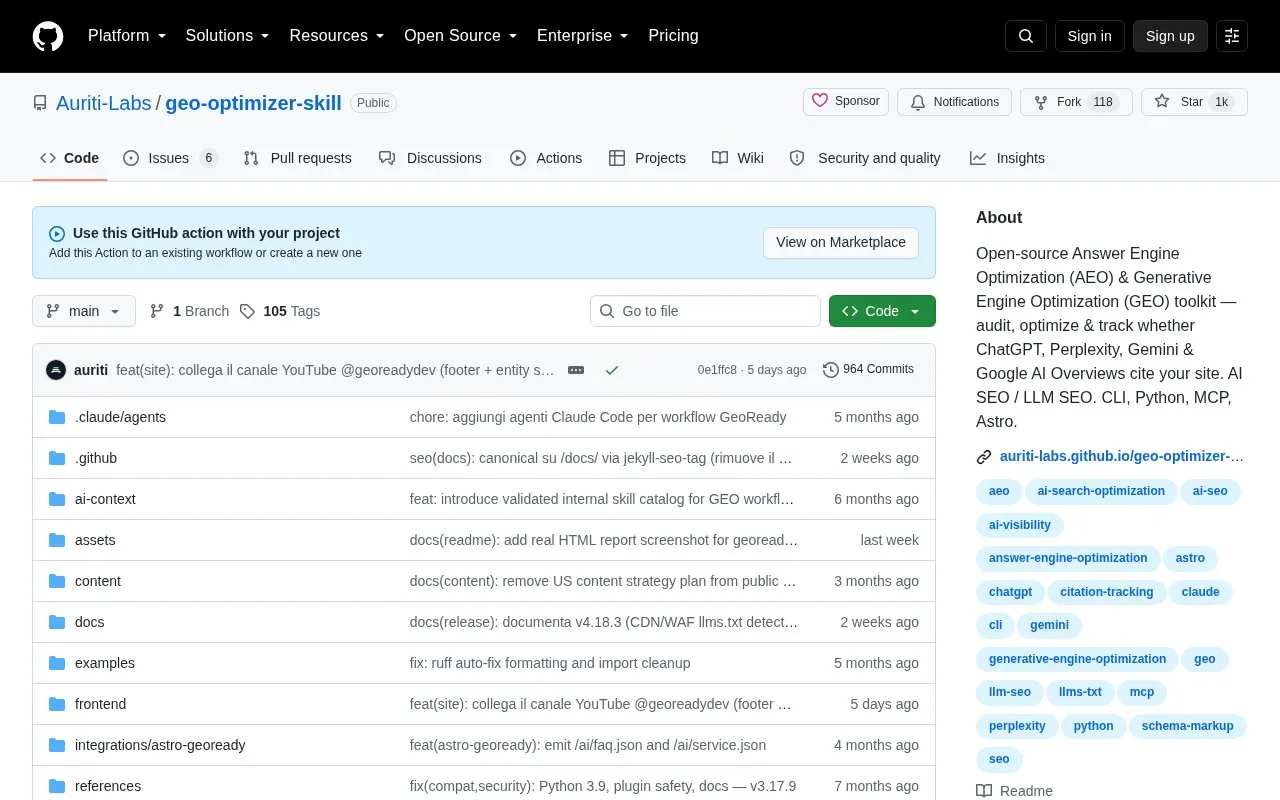Click the folder icon beside ai-context

coord(57,499)
